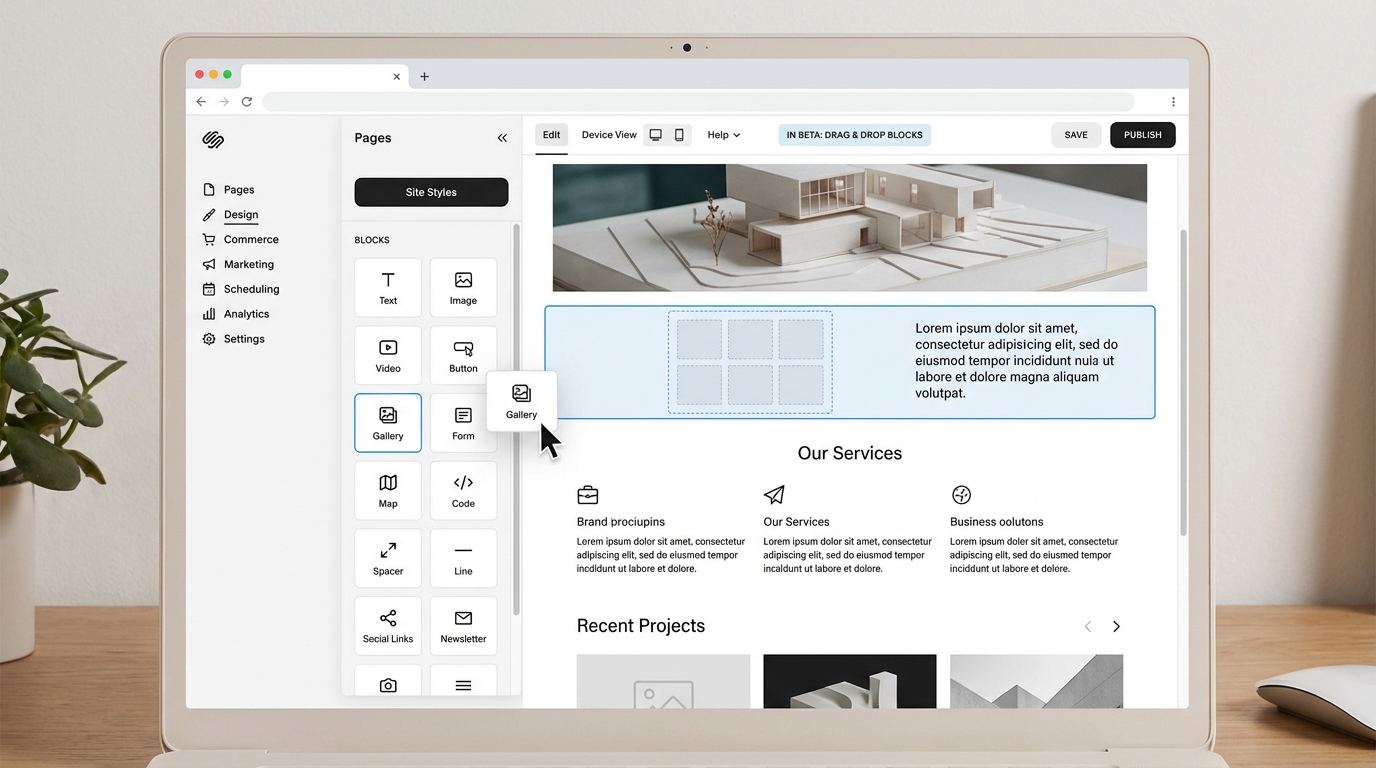
Task: Select the Text block icon
Action: 387,287
